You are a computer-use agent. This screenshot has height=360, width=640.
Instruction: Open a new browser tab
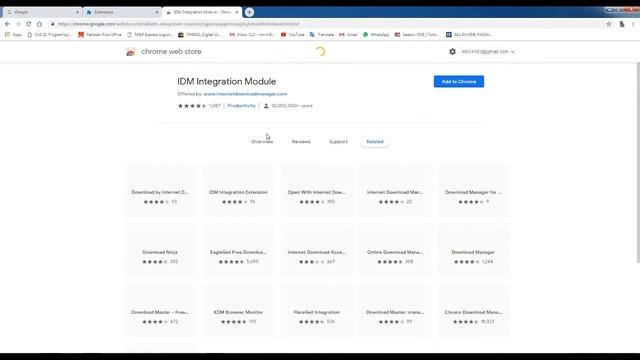(x=249, y=12)
